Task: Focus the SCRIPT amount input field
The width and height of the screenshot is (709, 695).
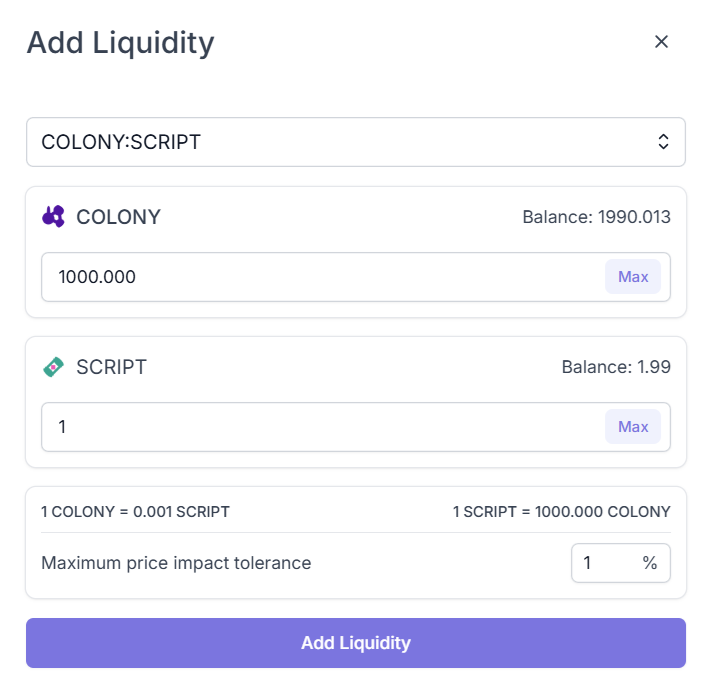Action: pyautogui.click(x=356, y=427)
